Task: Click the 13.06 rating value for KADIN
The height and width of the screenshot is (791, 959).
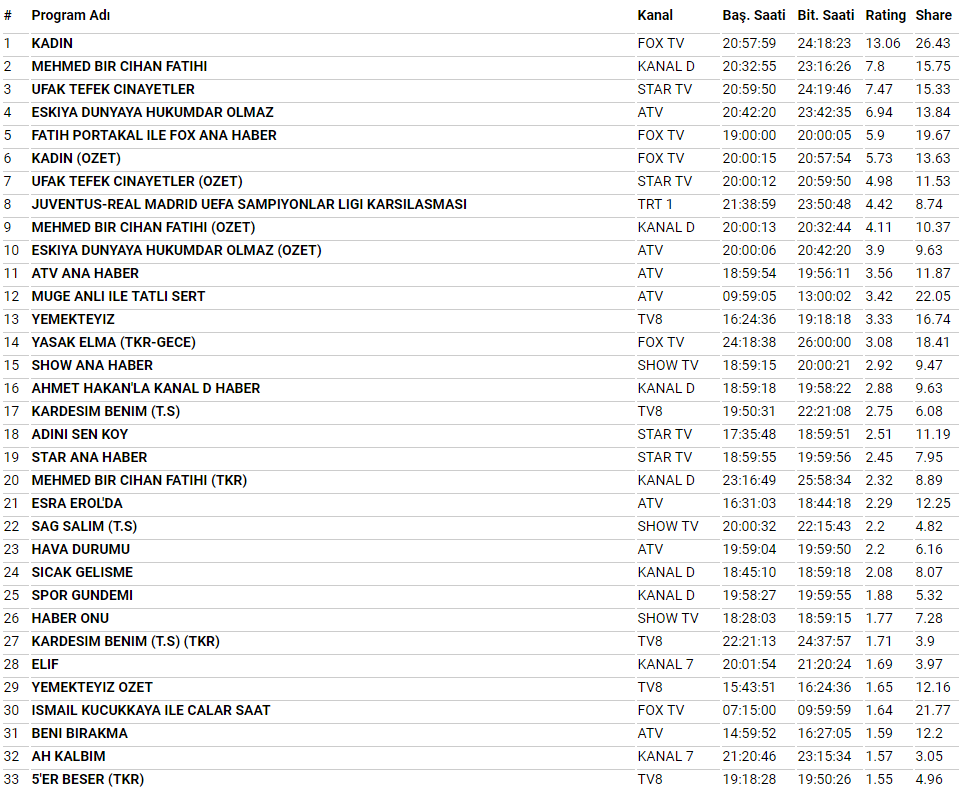Action: click(x=882, y=43)
